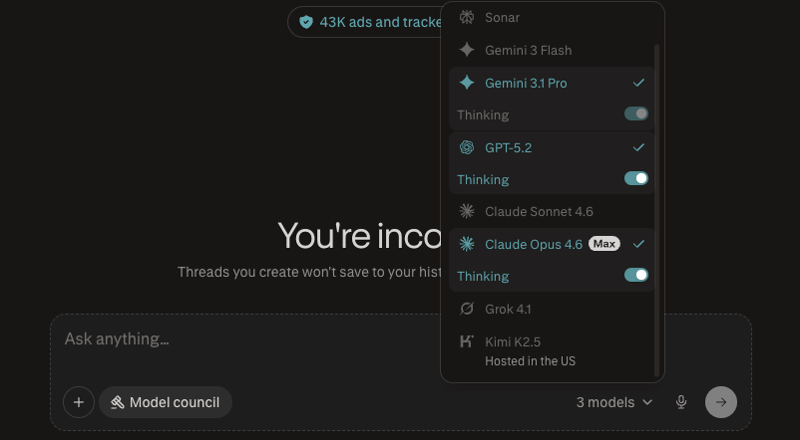
Task: Collapse the 3 models dropdown
Action: 614,402
